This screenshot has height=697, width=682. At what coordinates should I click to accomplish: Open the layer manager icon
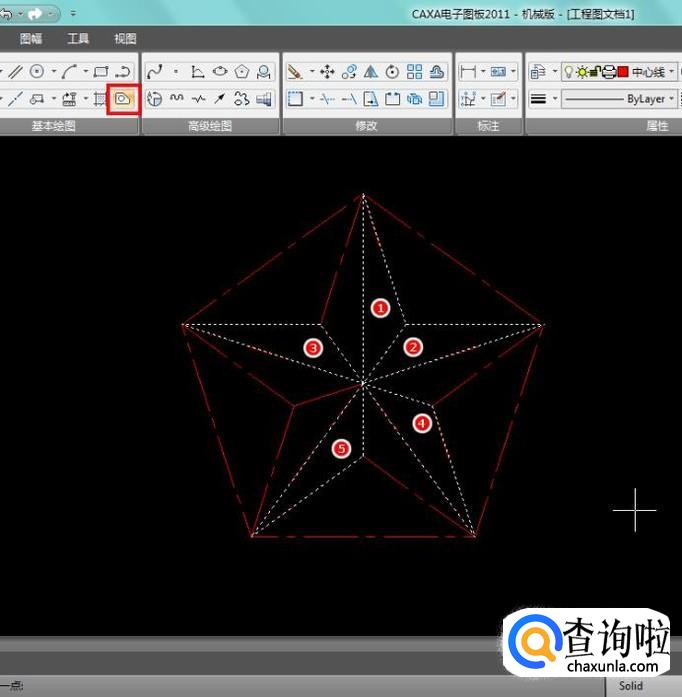pyautogui.click(x=538, y=72)
